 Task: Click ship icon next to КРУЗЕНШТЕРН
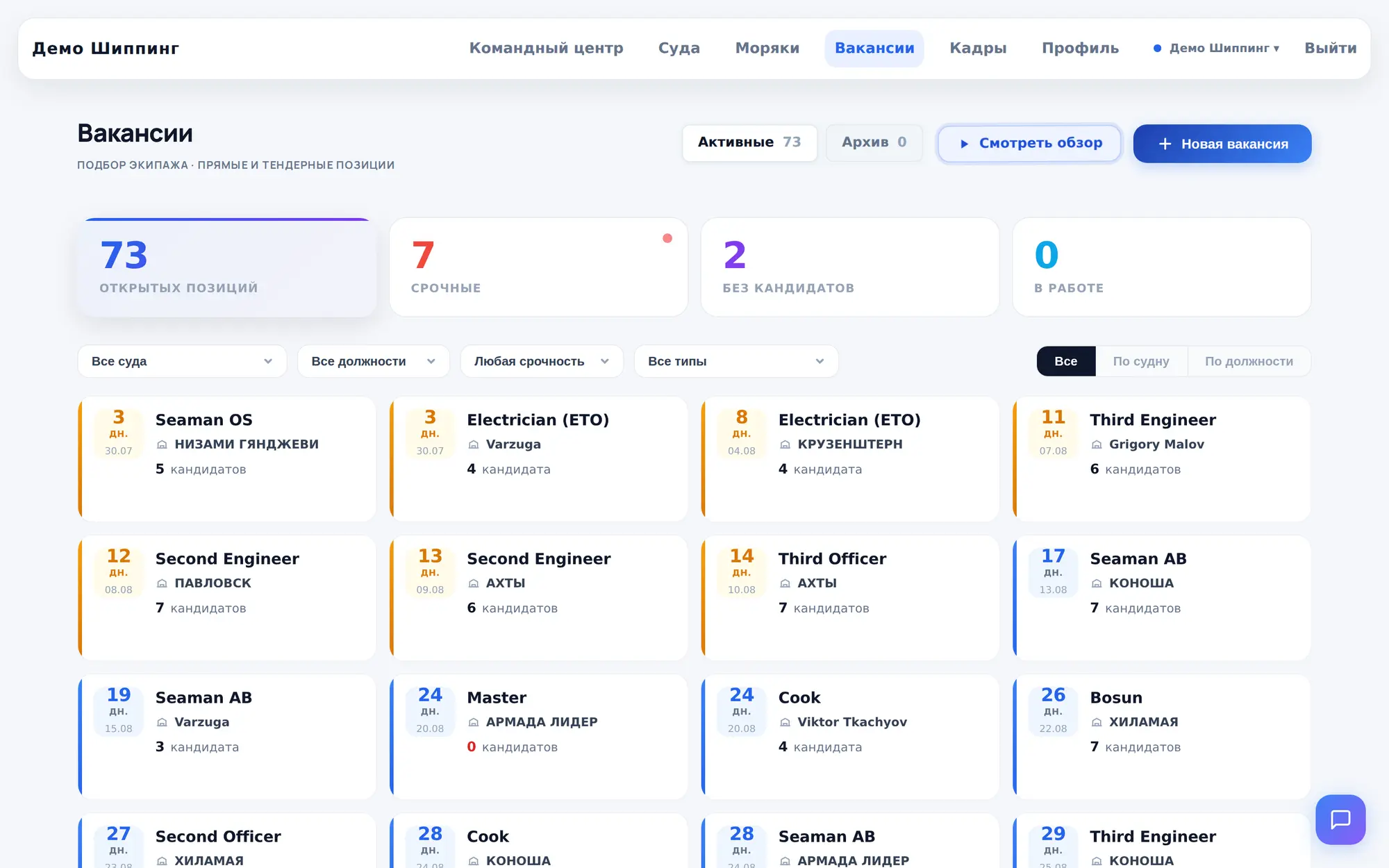pyautogui.click(x=785, y=444)
